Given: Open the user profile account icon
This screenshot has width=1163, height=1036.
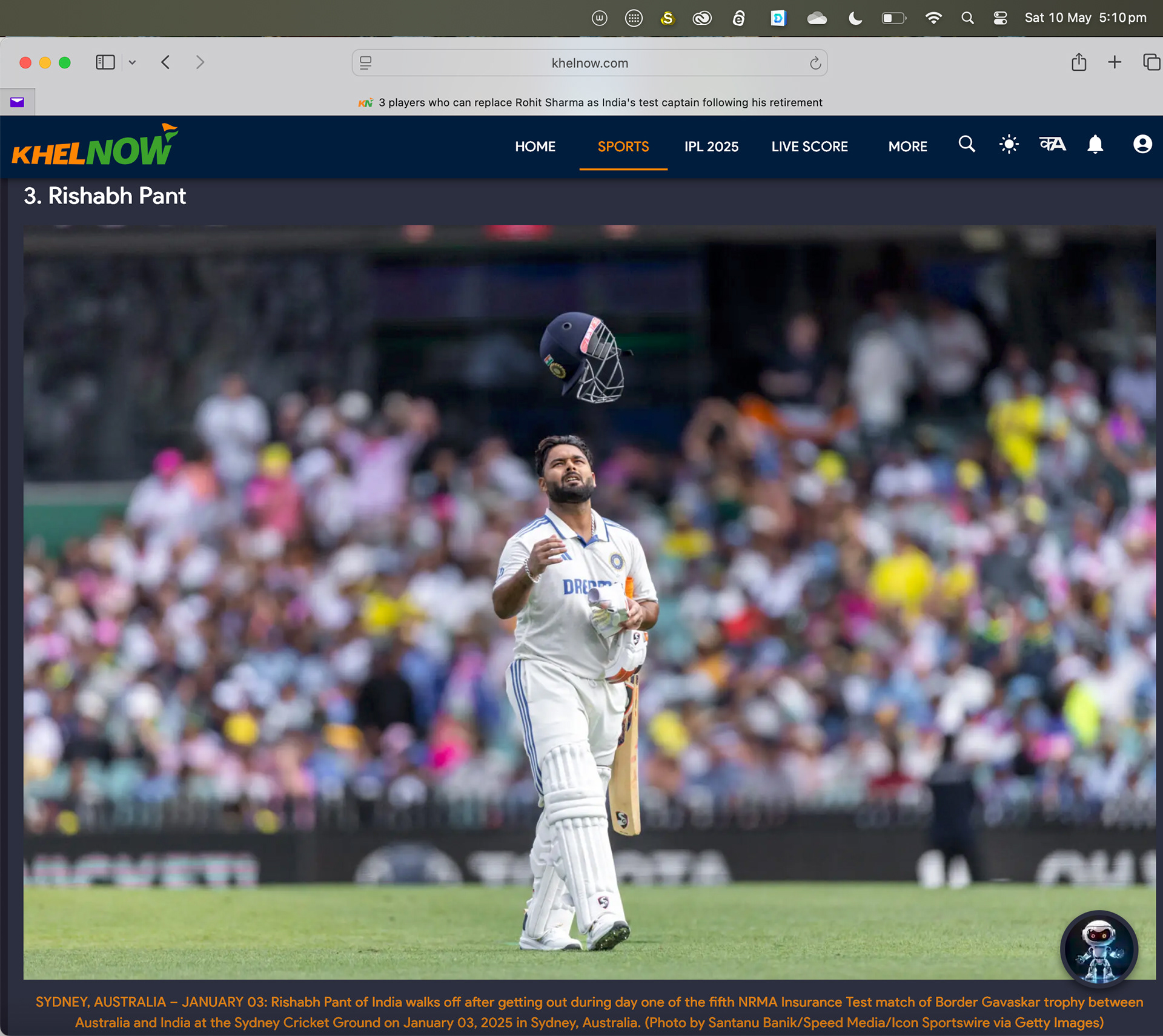Looking at the screenshot, I should pyautogui.click(x=1142, y=144).
